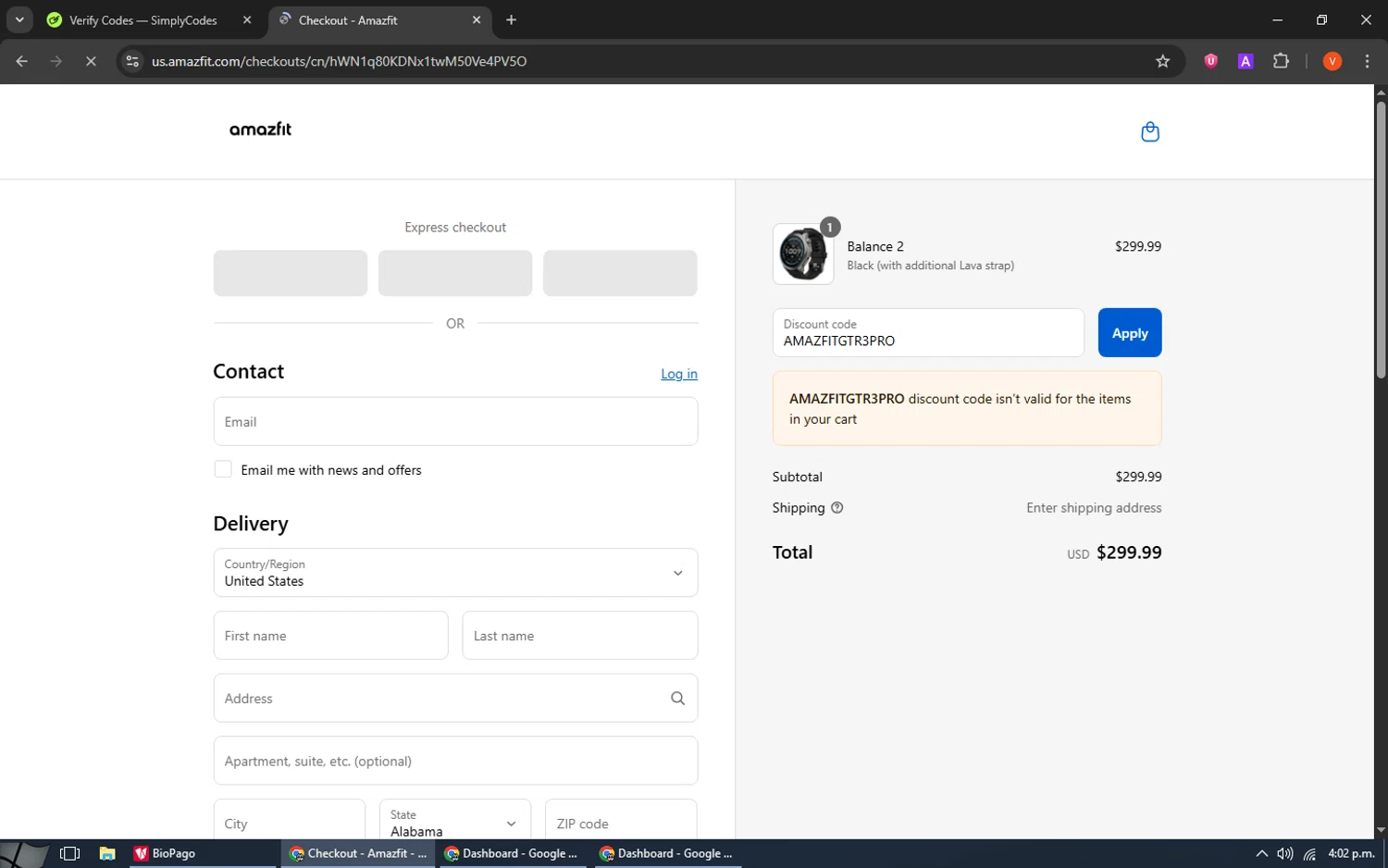
Task: Open the red shield extension icon
Action: tap(1210, 61)
